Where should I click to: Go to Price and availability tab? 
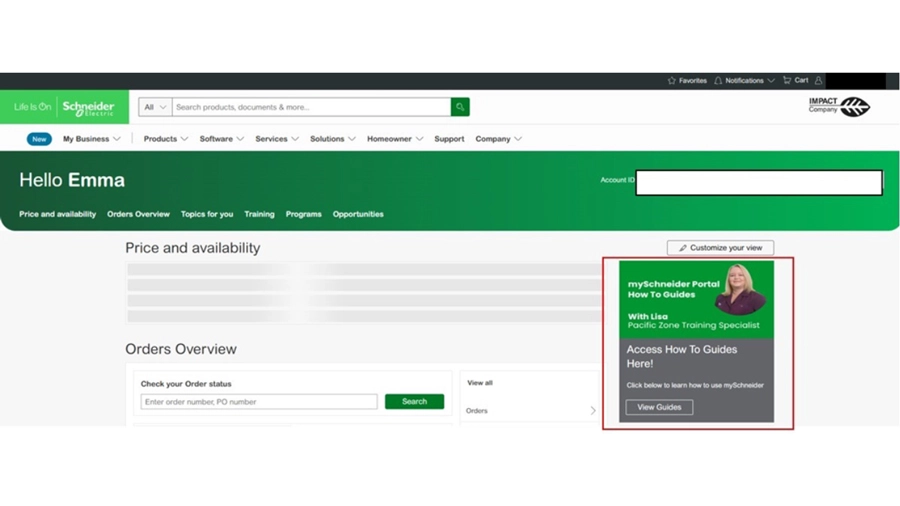(57, 214)
